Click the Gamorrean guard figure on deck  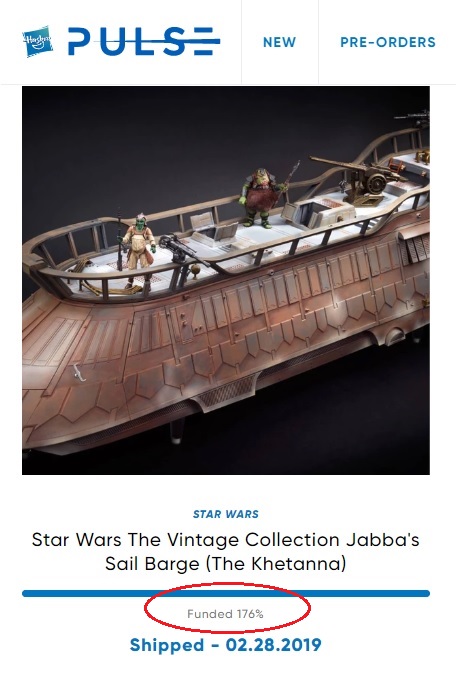point(262,198)
